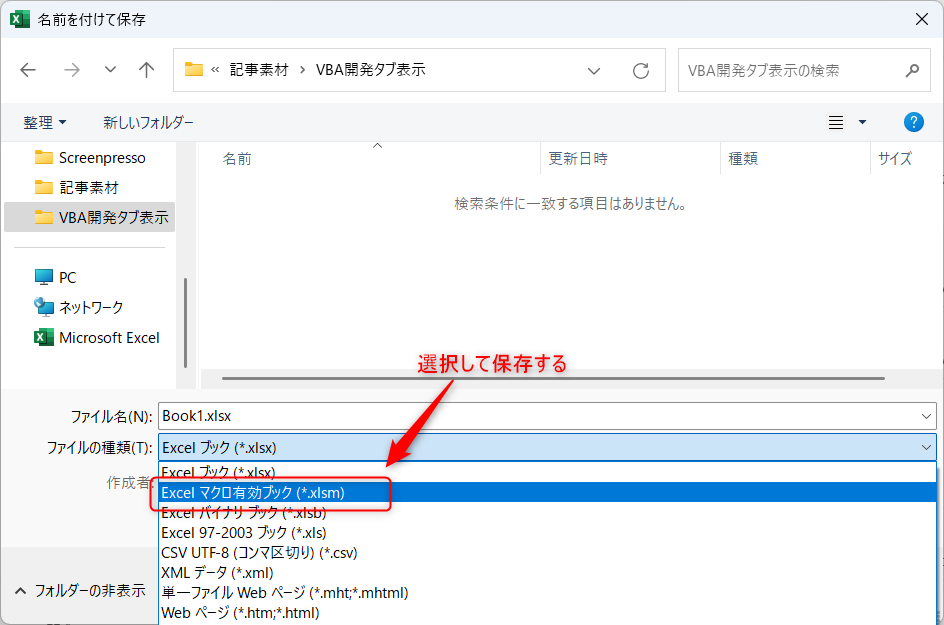Open ネットワーク in the navigation pane
Screen dimensions: 944x625
(x=79, y=308)
